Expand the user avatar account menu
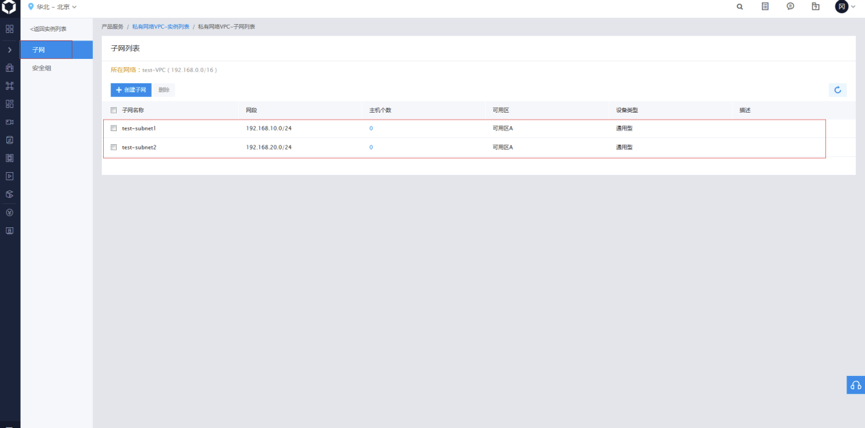This screenshot has height=428, width=865. tap(845, 7)
